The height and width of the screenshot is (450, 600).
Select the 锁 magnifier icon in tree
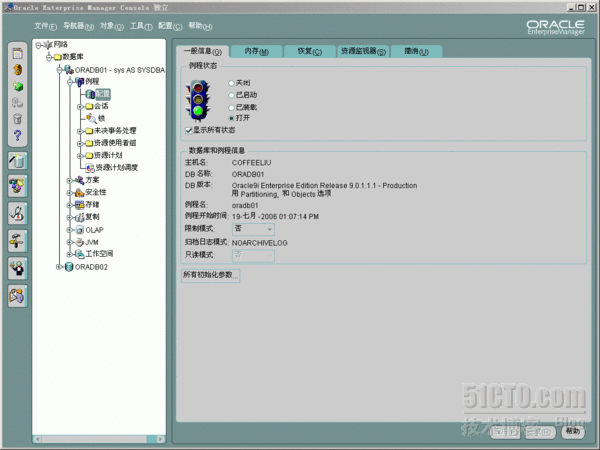(x=91, y=118)
